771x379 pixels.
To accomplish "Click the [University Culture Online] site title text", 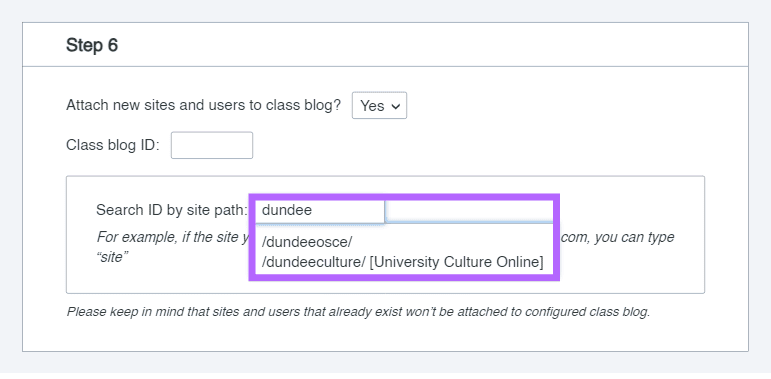I will point(456,262).
